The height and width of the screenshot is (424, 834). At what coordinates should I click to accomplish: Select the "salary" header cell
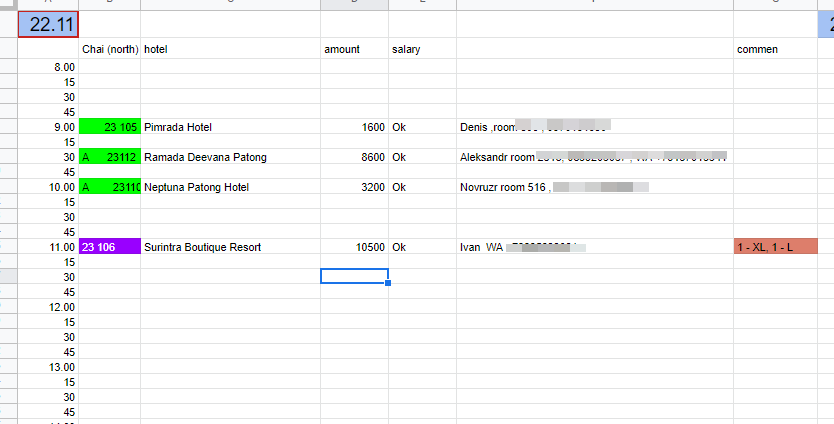tap(422, 49)
